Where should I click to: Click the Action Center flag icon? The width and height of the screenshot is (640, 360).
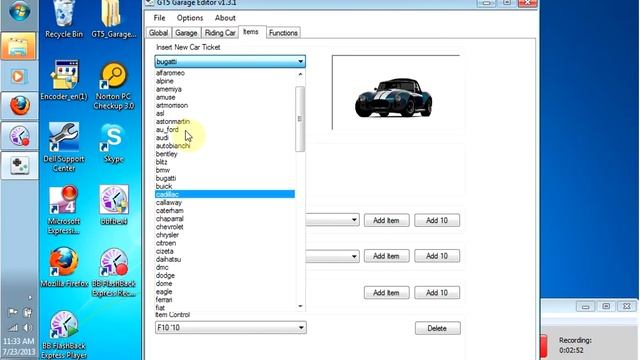point(13,313)
